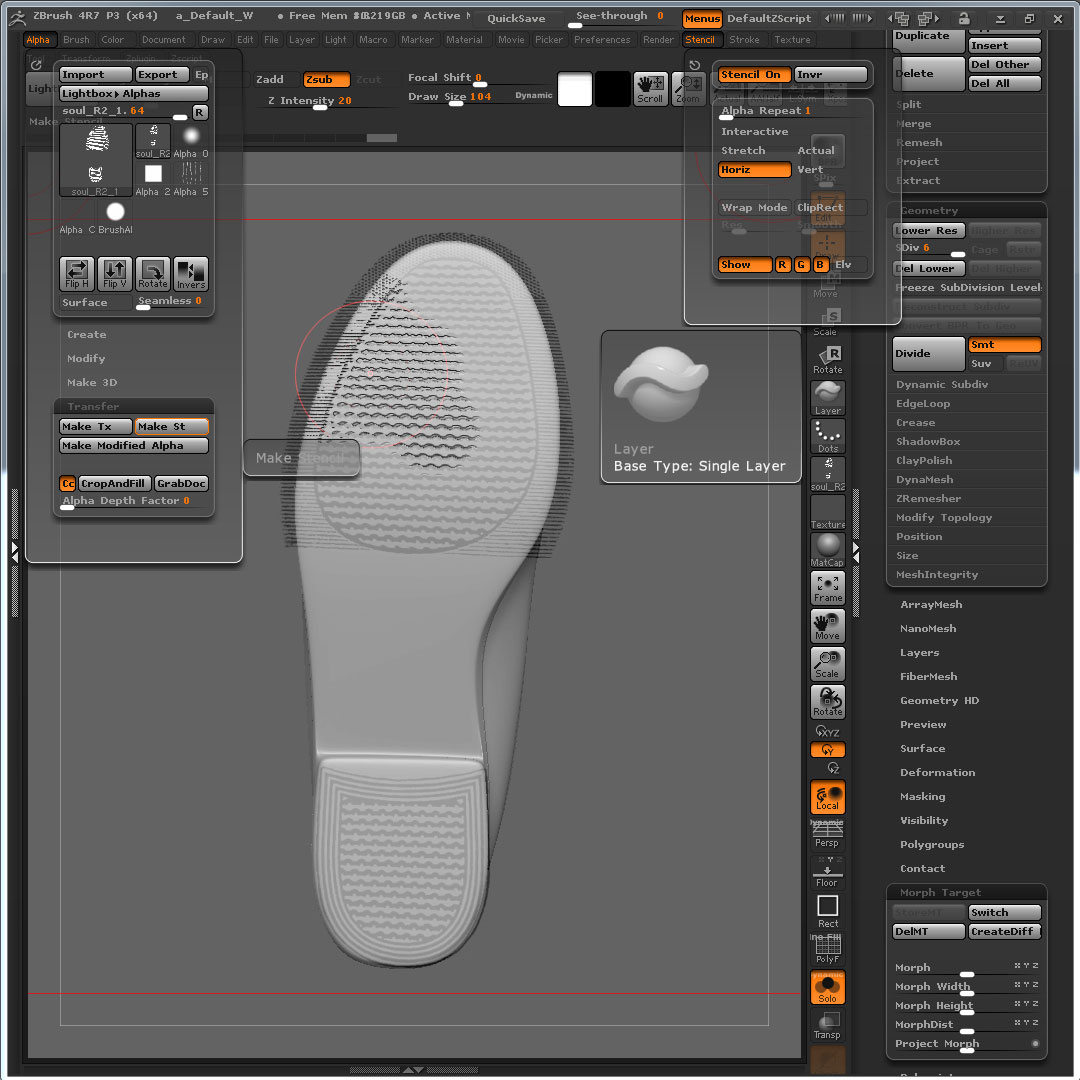Toggle Solo mode icon
The image size is (1080, 1080).
coord(827,988)
